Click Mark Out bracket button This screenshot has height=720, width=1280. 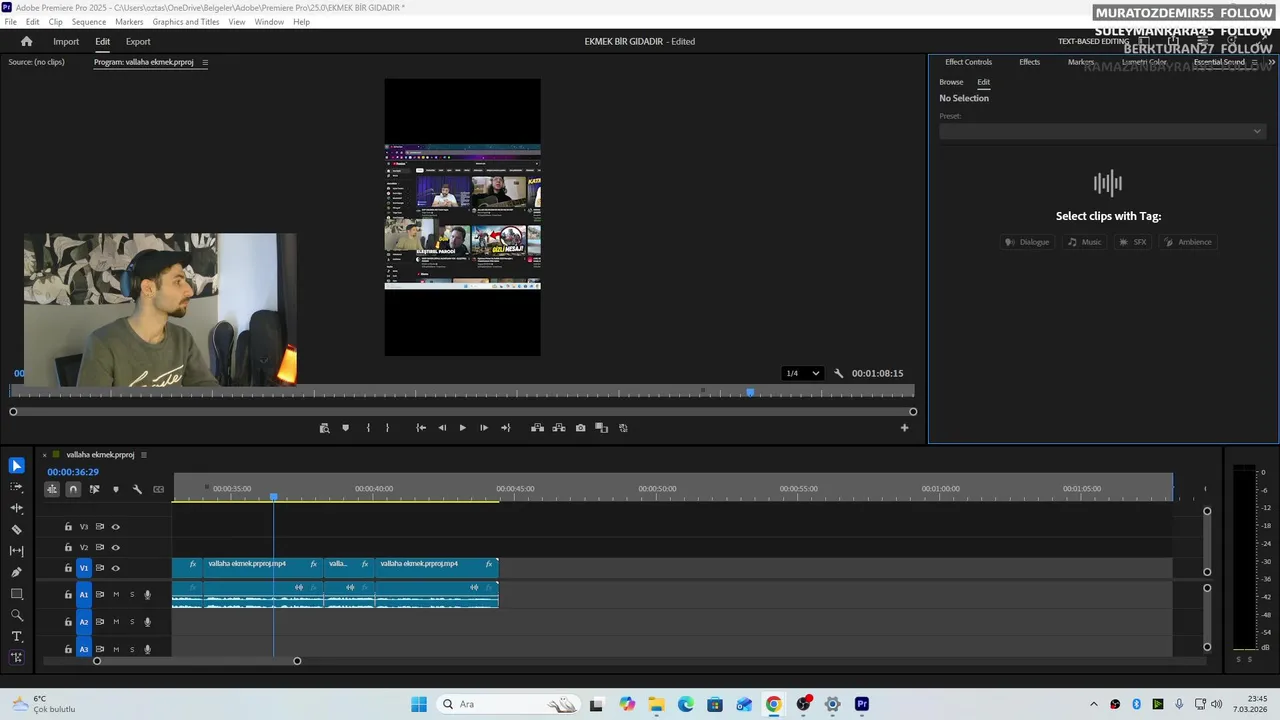388,428
